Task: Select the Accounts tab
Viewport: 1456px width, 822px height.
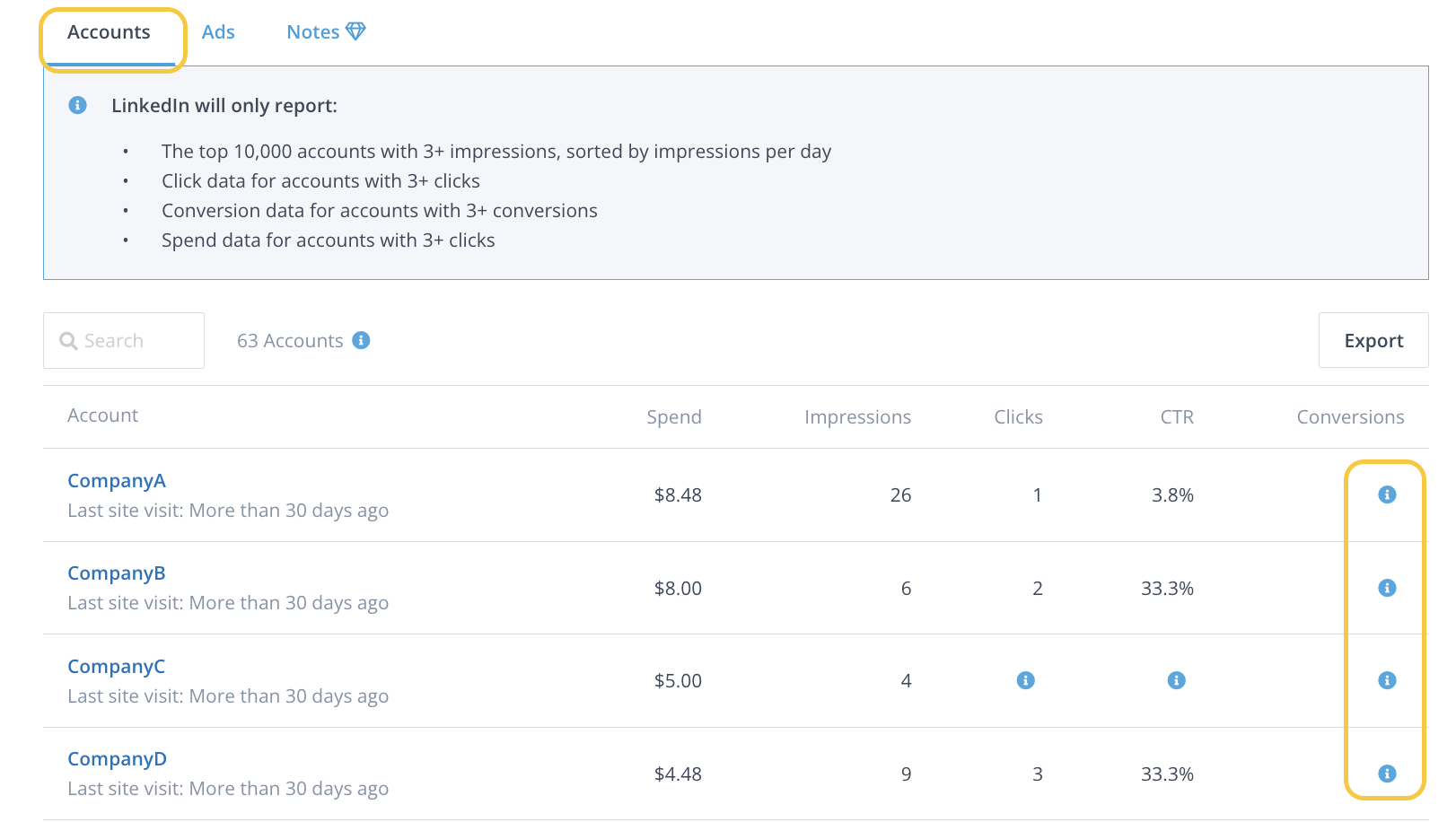Action: (109, 32)
